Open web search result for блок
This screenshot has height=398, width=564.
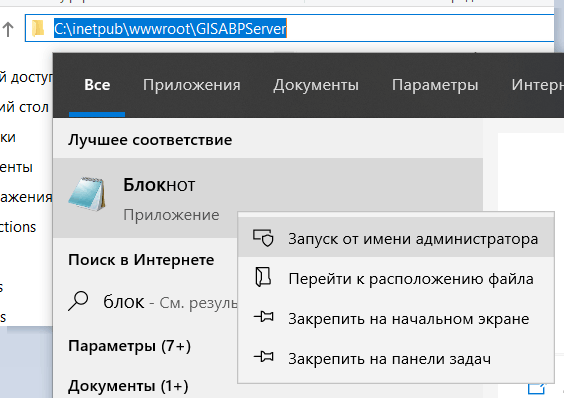(145, 302)
